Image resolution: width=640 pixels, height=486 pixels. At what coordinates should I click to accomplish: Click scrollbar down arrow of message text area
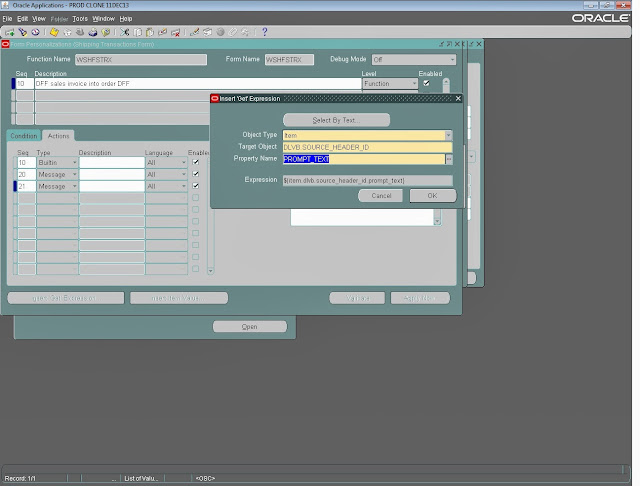[437, 221]
